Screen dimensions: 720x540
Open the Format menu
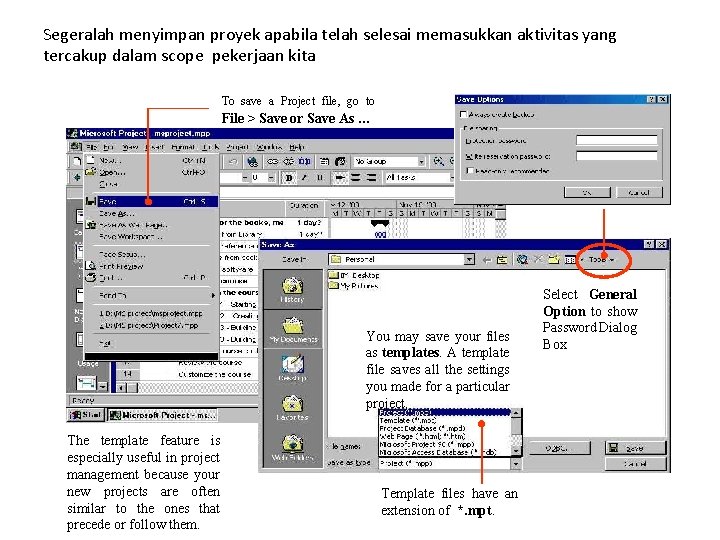(x=183, y=147)
